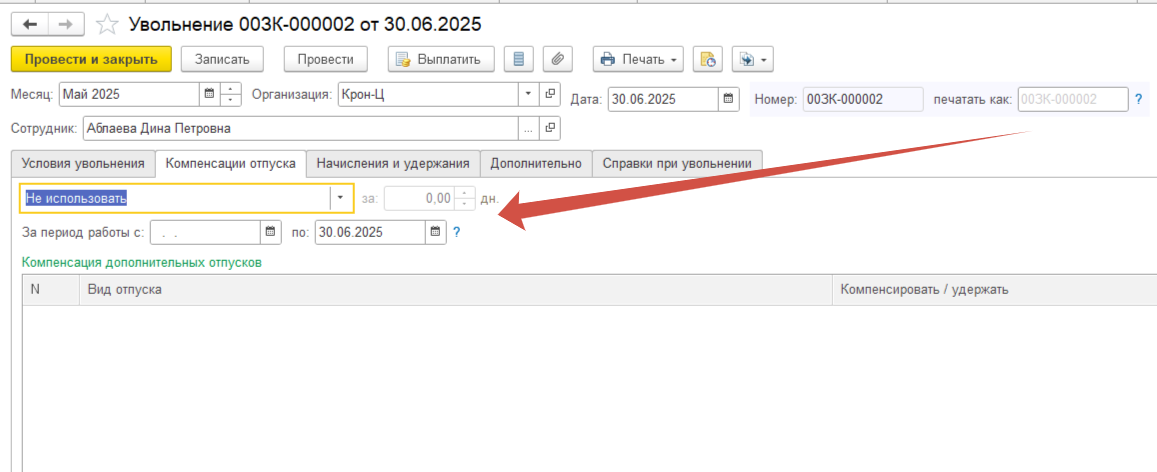This screenshot has width=1157, height=472.
Task: Click the Сотрудник input field
Action: click(x=300, y=128)
